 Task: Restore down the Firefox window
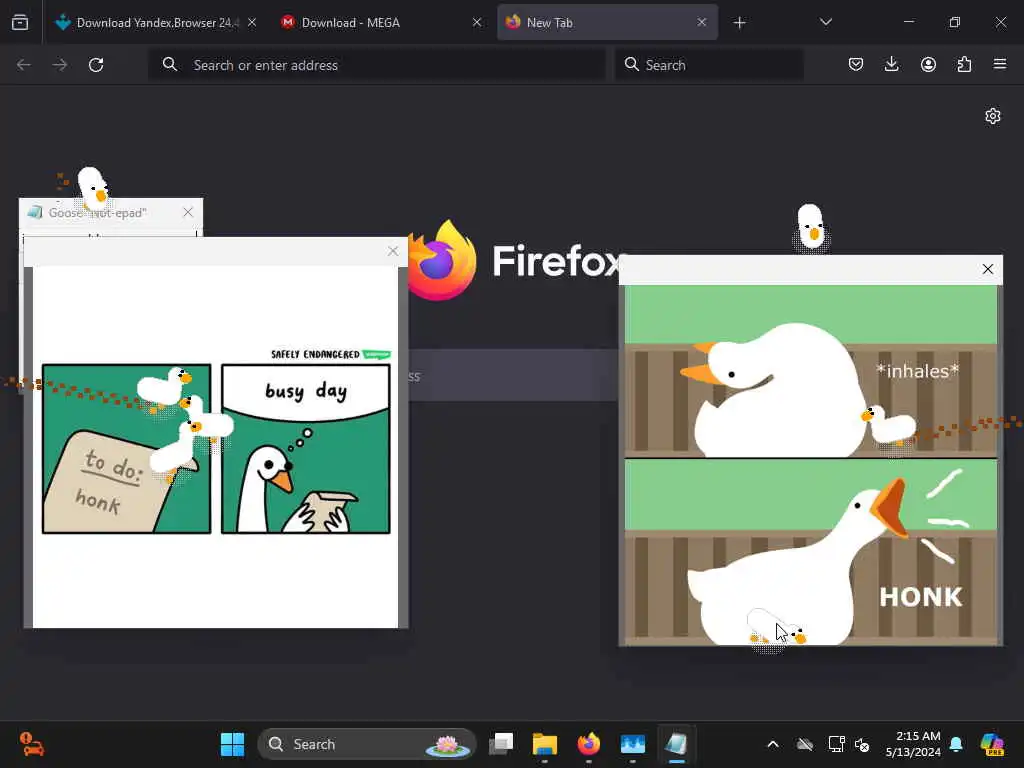(955, 22)
